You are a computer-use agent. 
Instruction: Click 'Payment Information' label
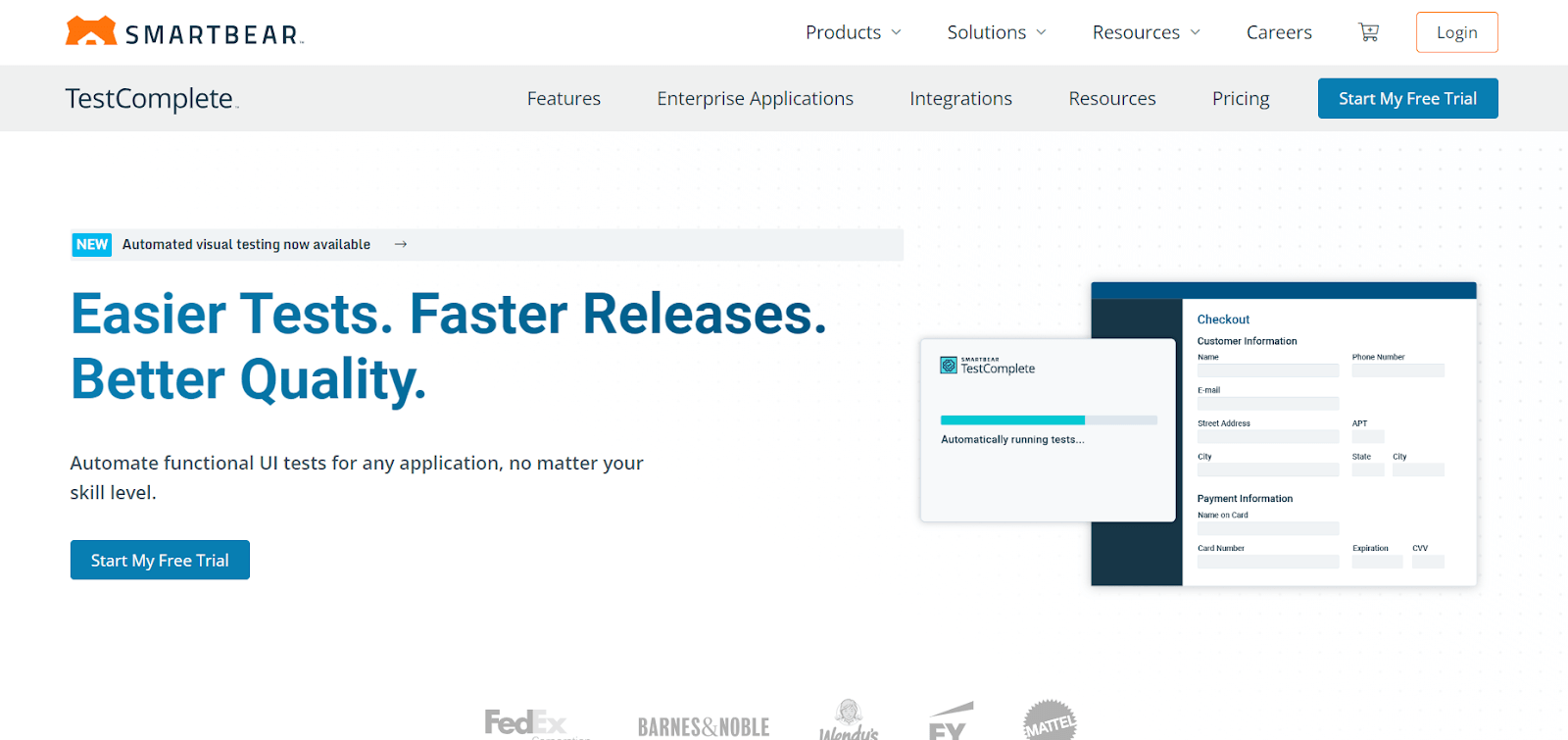click(x=1245, y=499)
